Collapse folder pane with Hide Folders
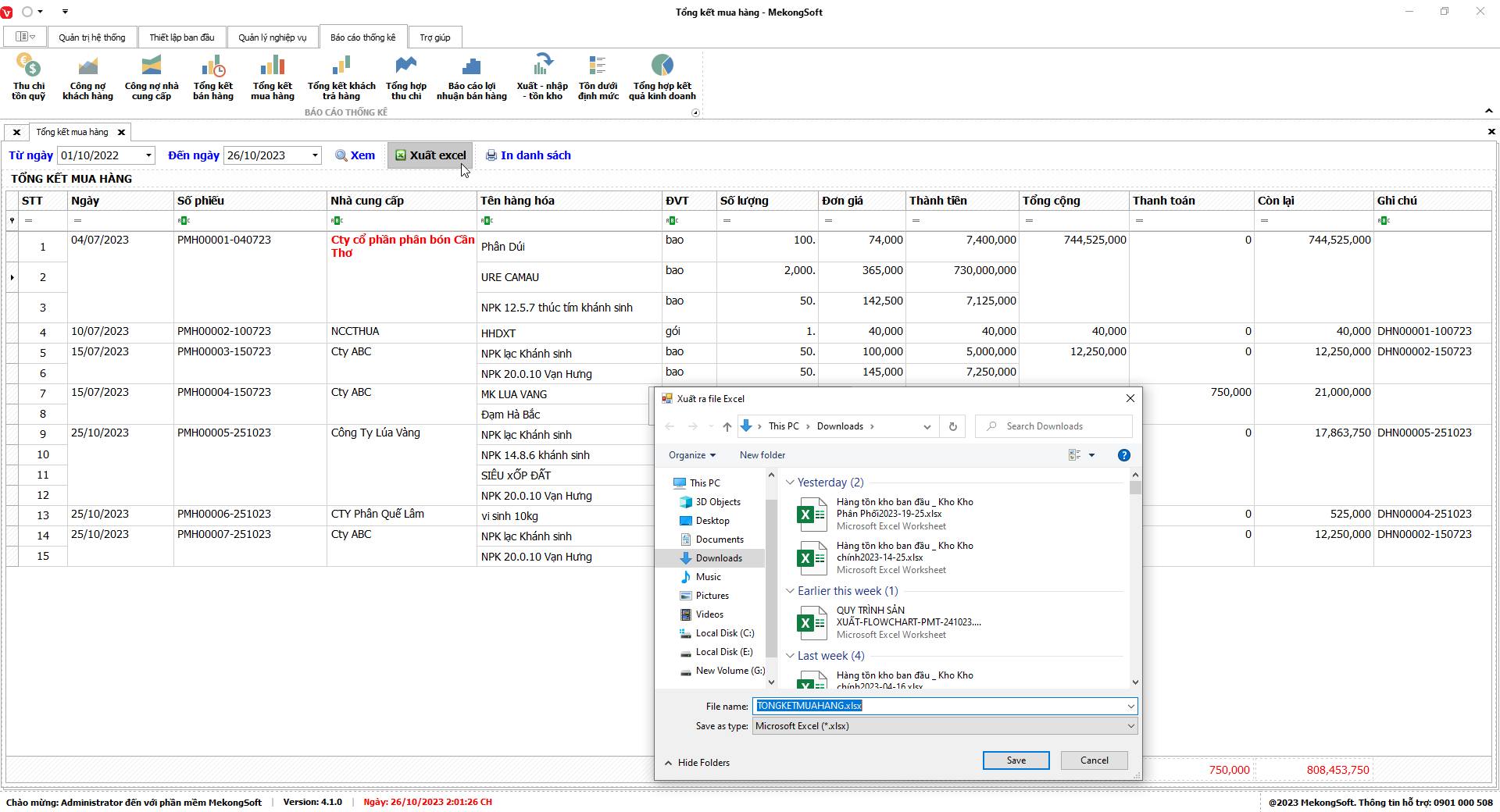Viewport: 1500px width, 812px height. coord(697,763)
